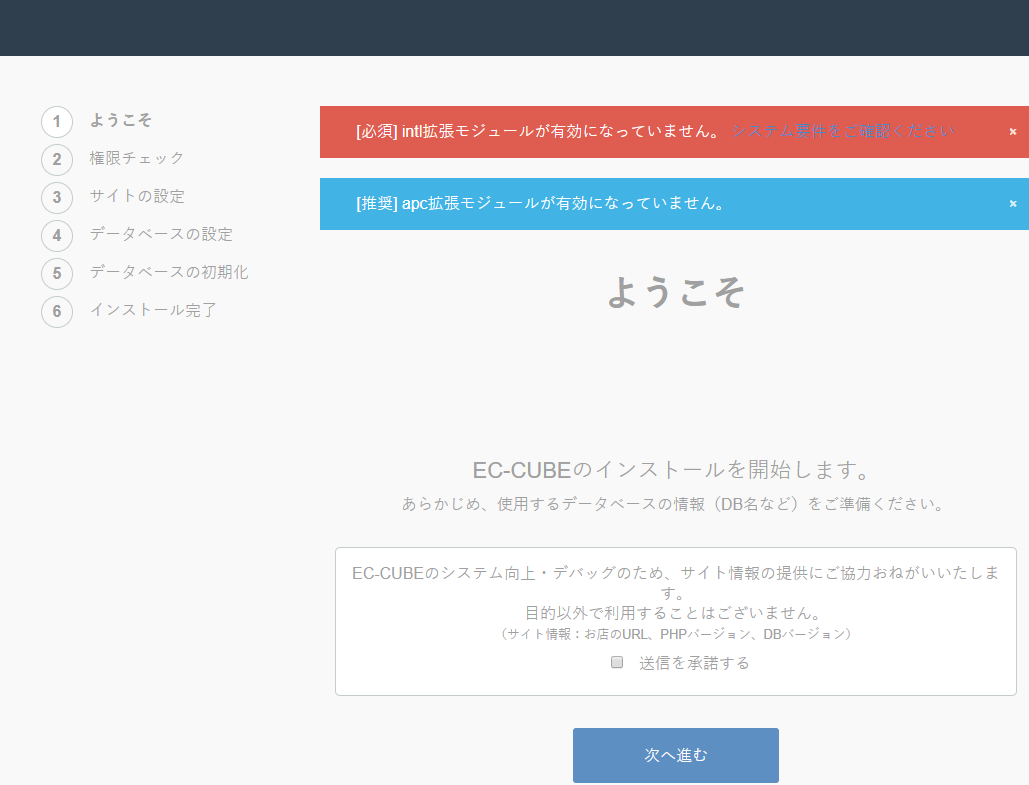Click the step 5 number circle
This screenshot has width=1029, height=785.
coord(57,273)
